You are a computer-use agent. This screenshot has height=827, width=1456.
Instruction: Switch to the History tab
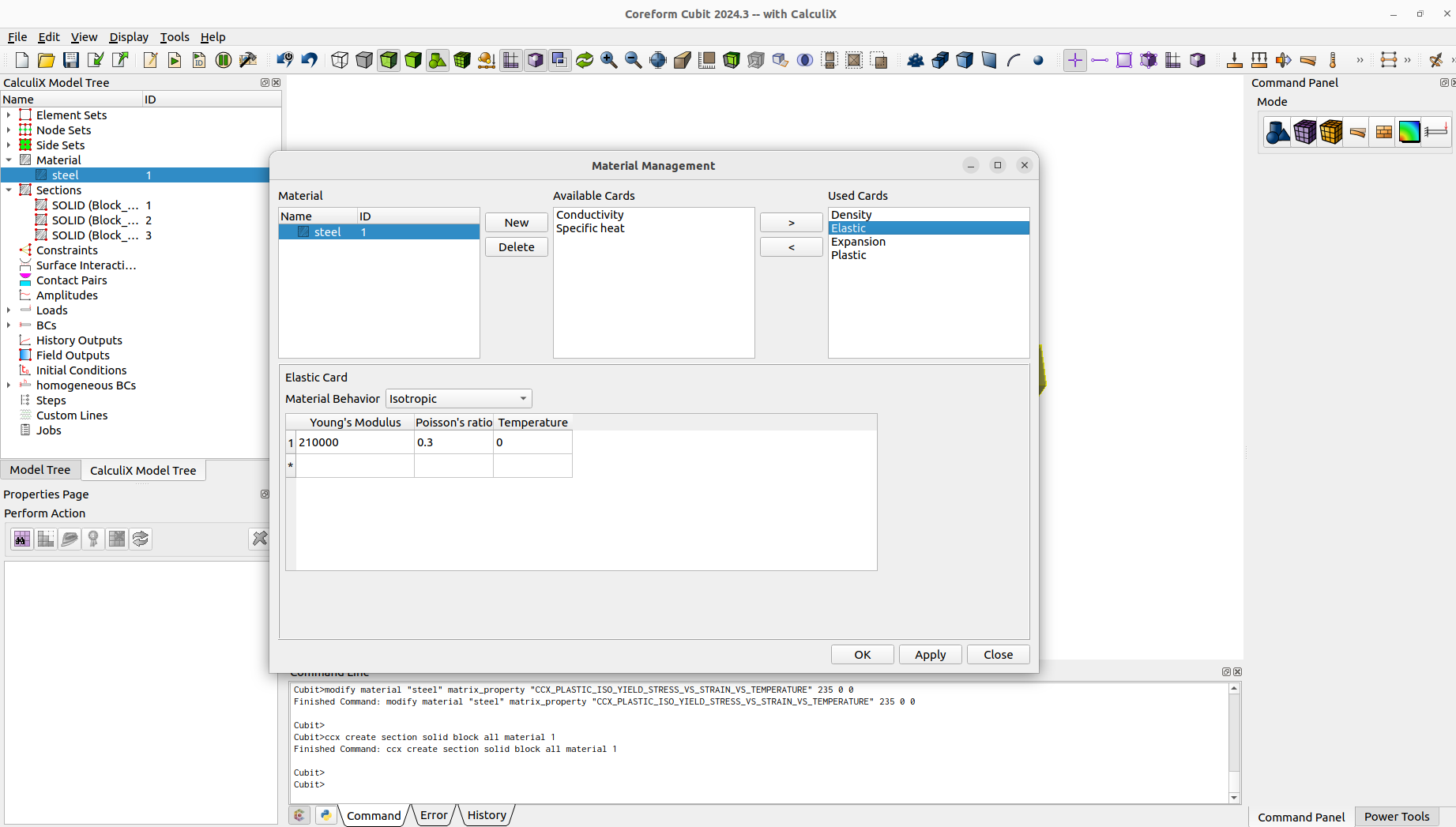(487, 814)
